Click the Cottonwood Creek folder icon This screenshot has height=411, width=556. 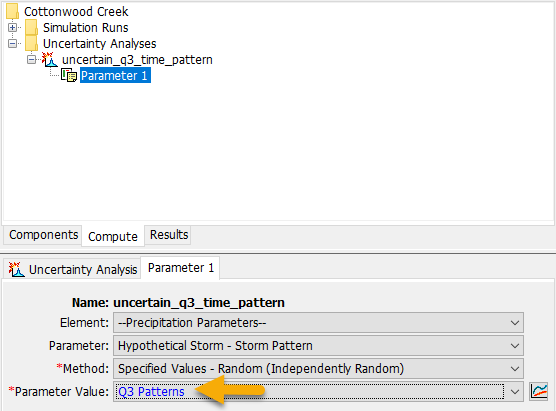click(x=12, y=11)
